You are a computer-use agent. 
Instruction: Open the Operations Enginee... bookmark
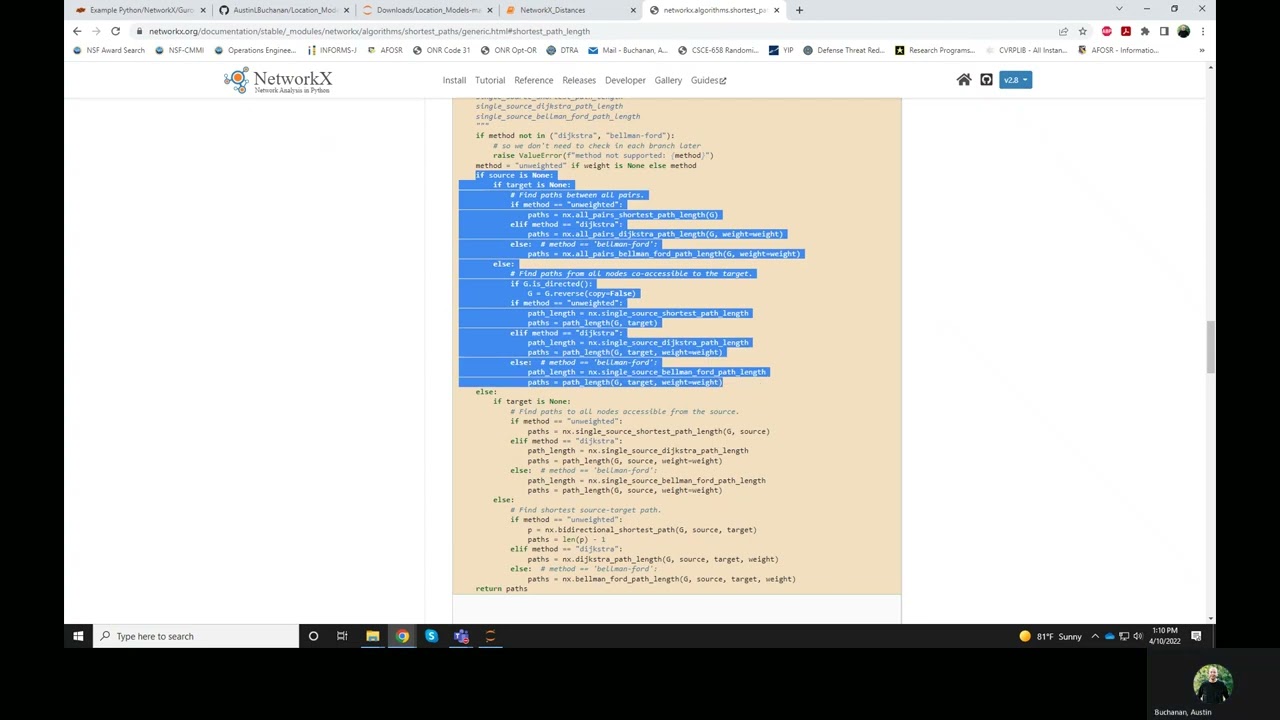255,50
